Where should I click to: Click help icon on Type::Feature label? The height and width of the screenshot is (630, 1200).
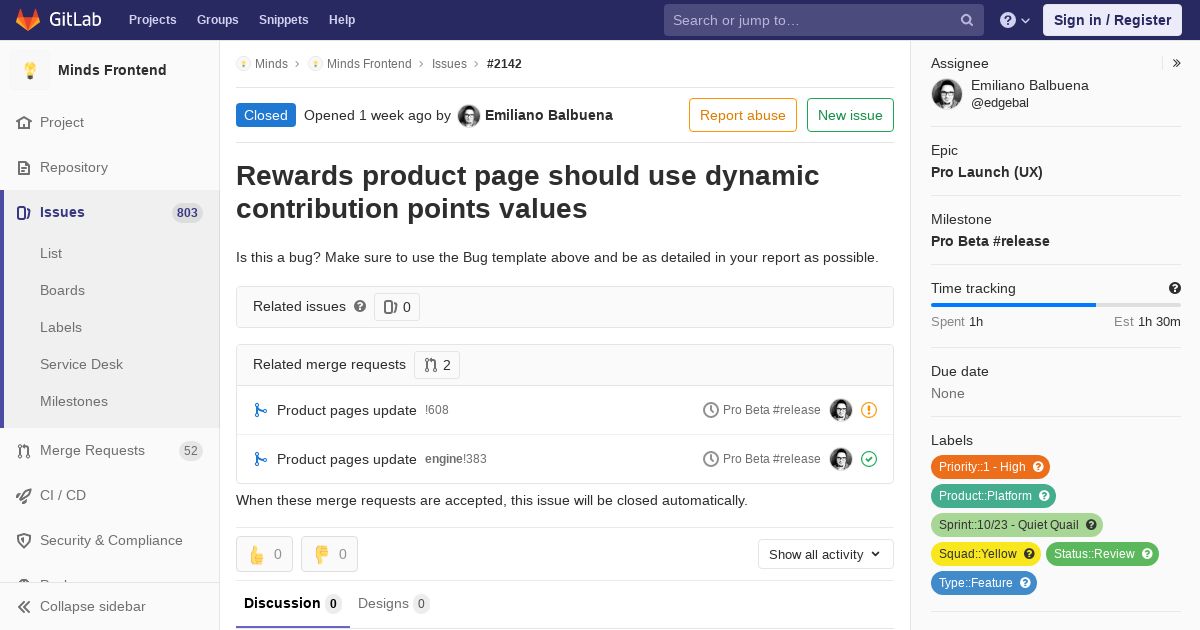(x=1025, y=583)
